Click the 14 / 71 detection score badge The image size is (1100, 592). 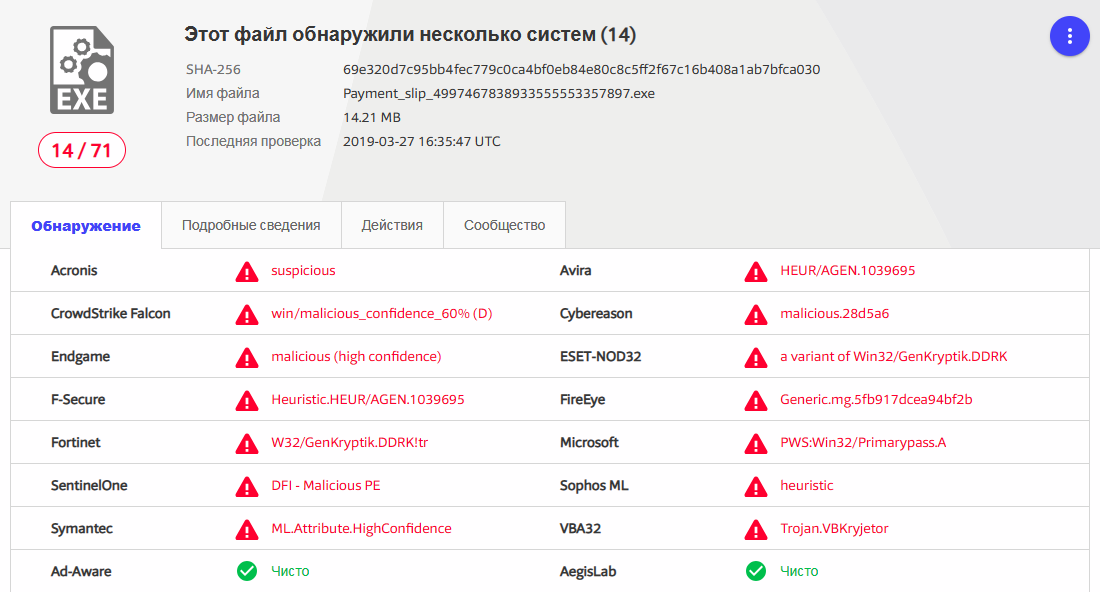(82, 150)
